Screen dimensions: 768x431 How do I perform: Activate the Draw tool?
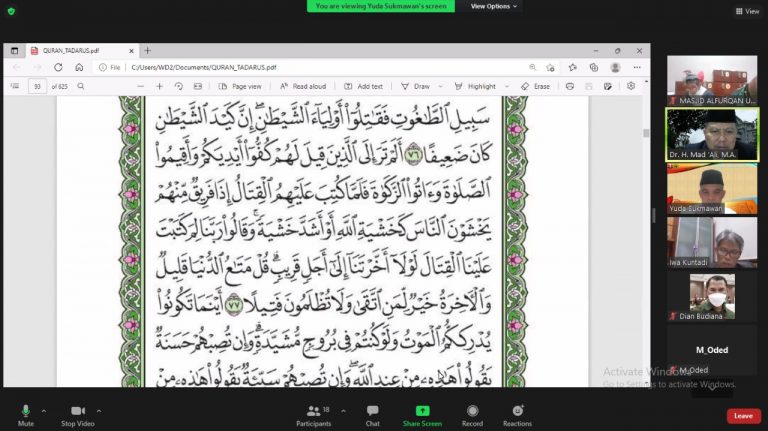pyautogui.click(x=415, y=86)
